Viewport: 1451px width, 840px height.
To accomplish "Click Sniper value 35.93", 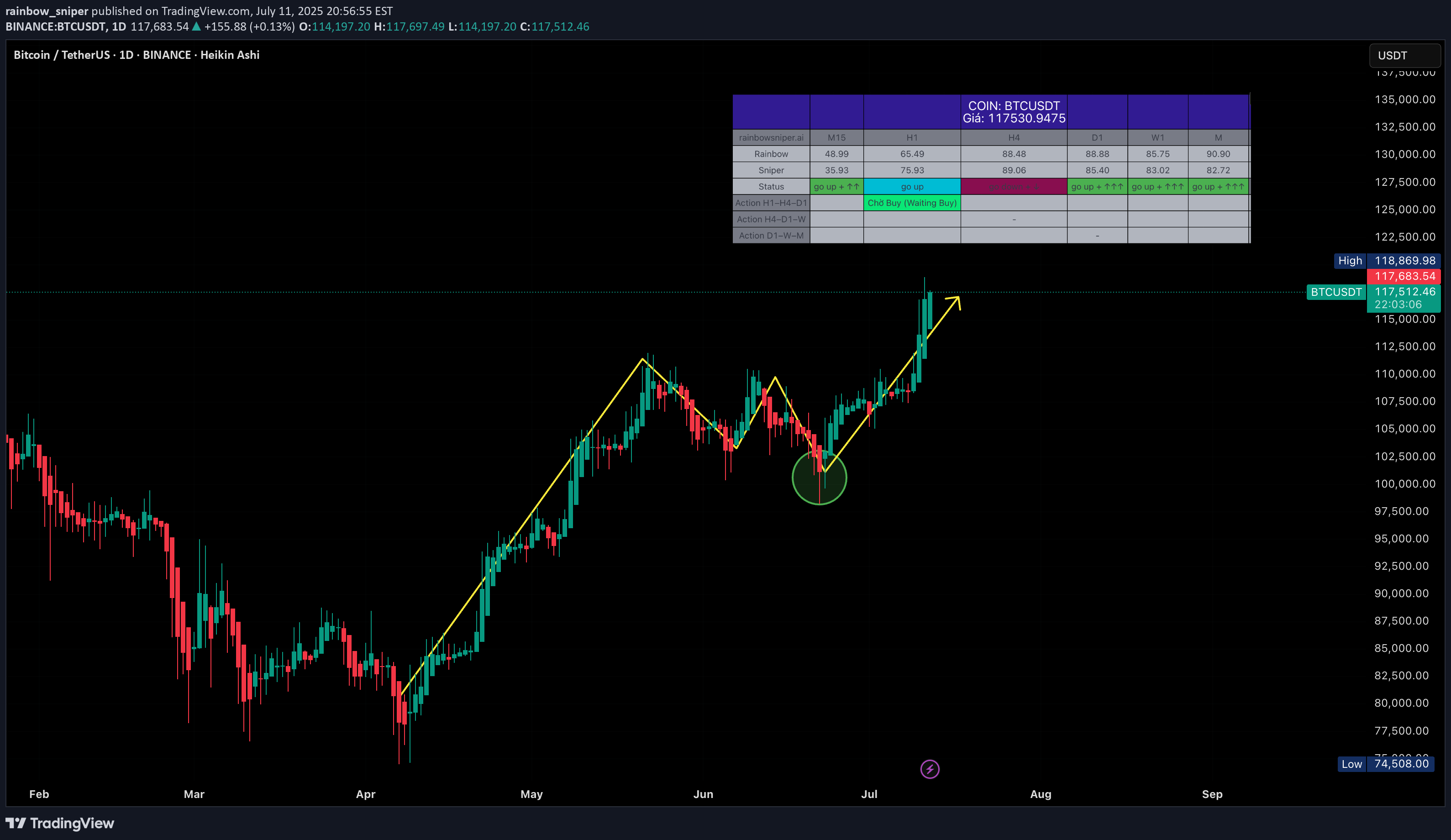I will click(x=836, y=170).
